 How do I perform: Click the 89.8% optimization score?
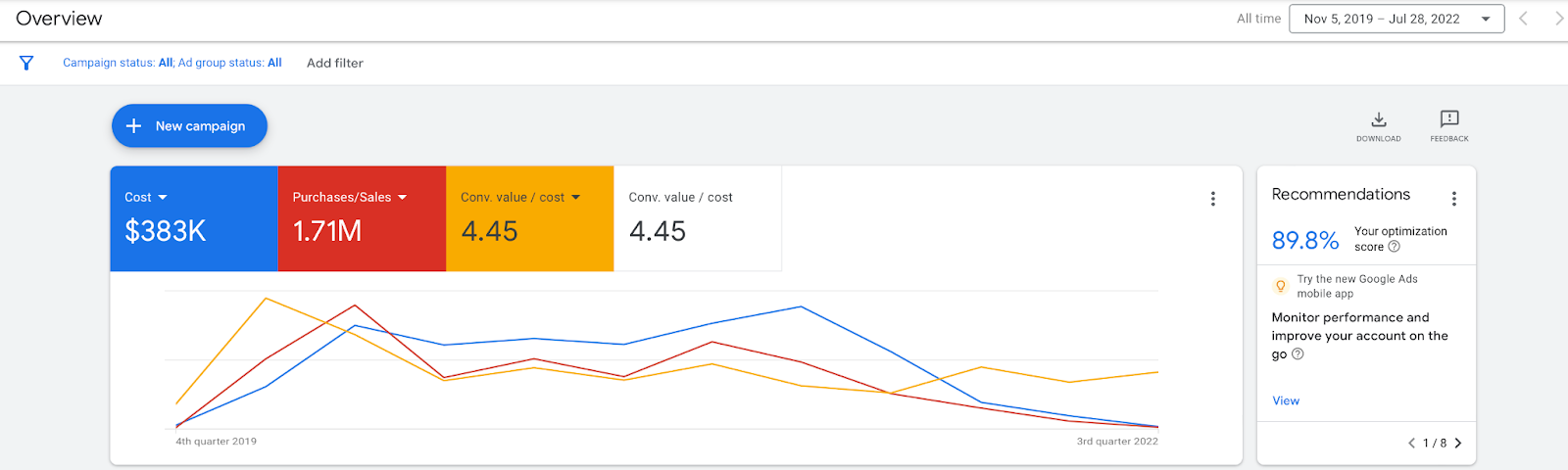click(x=1305, y=240)
